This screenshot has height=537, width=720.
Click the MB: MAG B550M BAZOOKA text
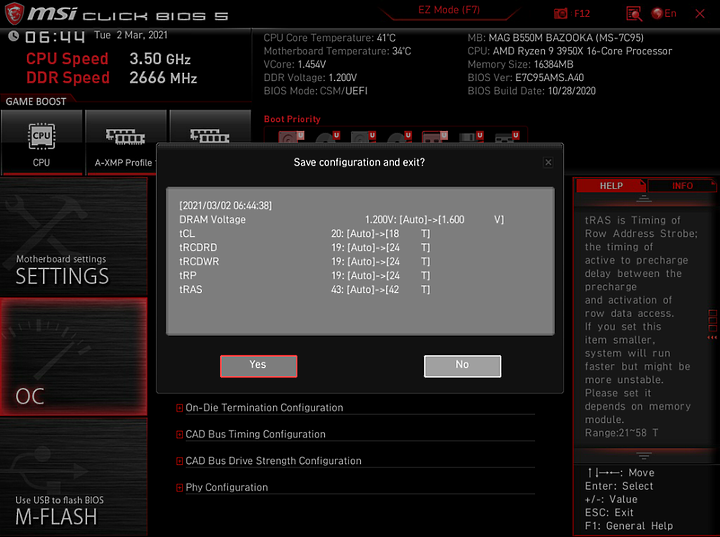[x=556, y=38]
